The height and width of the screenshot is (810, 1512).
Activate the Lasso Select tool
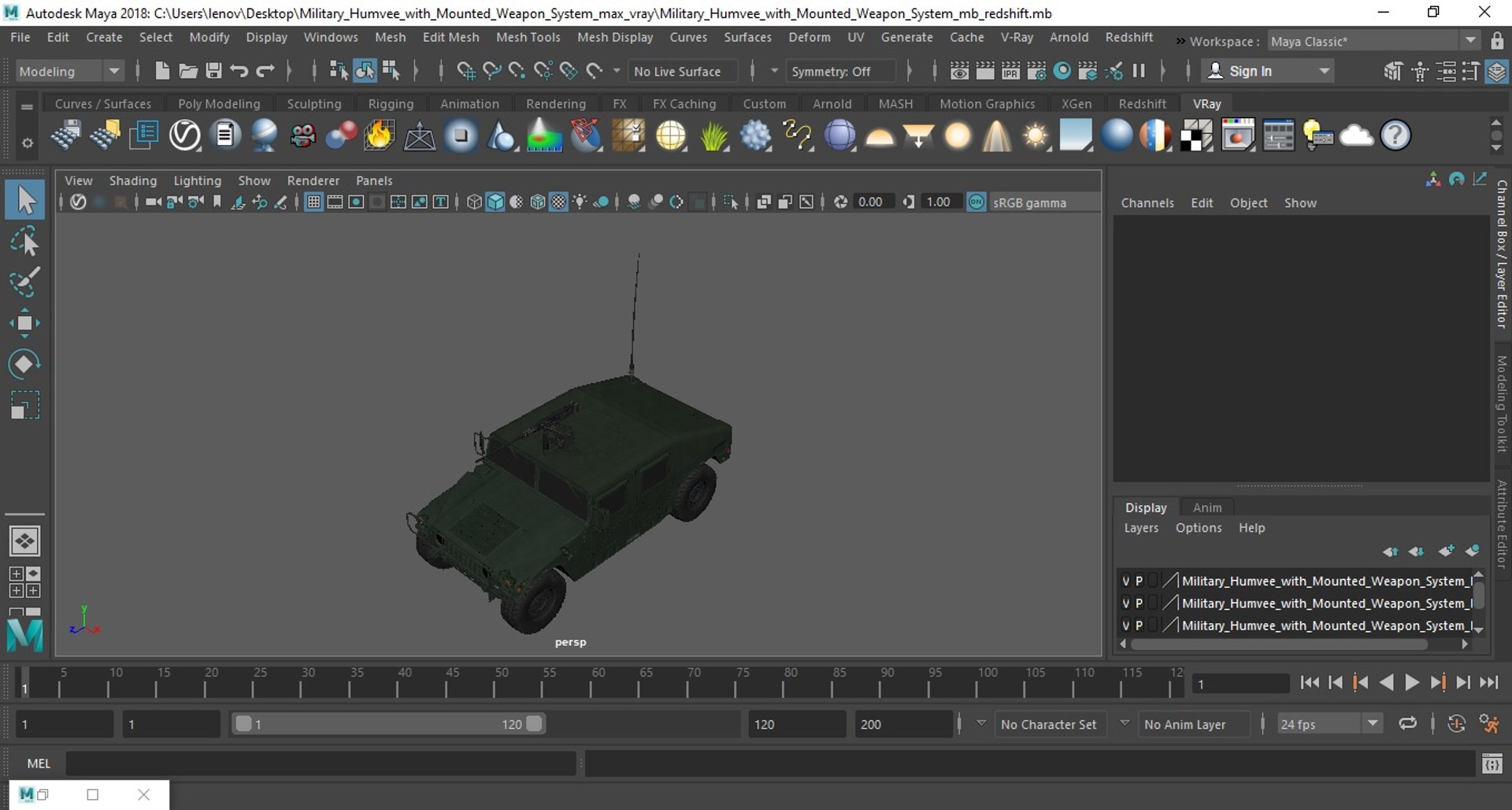[25, 241]
